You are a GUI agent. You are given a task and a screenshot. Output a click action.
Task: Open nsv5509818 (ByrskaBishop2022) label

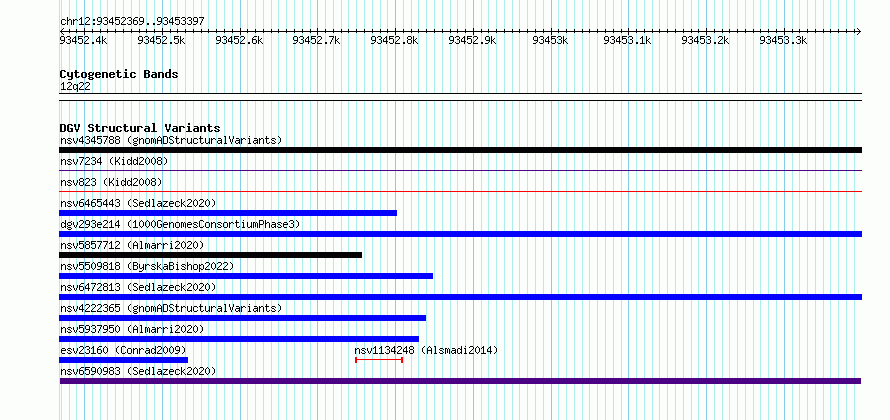point(147,266)
